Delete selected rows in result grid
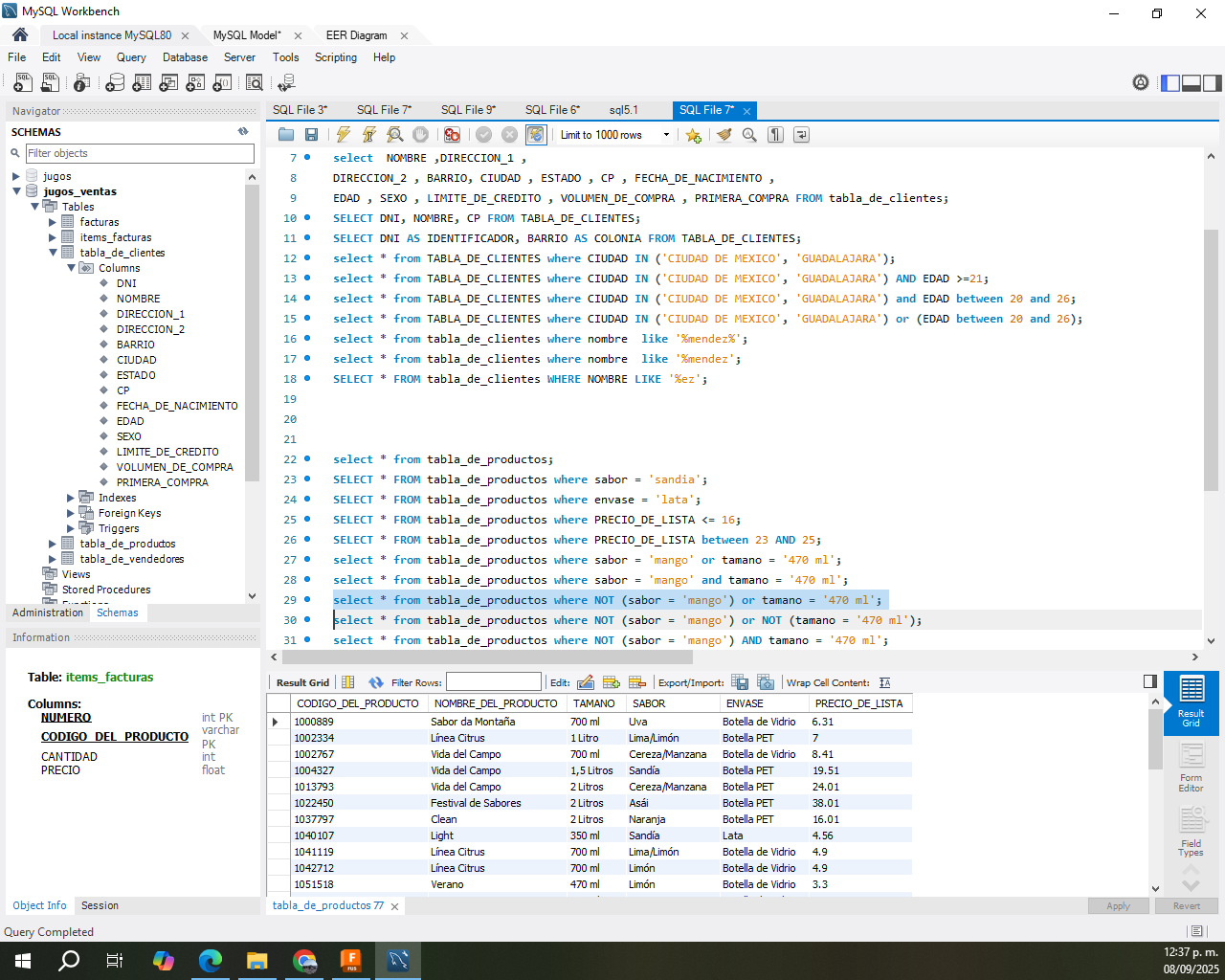 (637, 682)
